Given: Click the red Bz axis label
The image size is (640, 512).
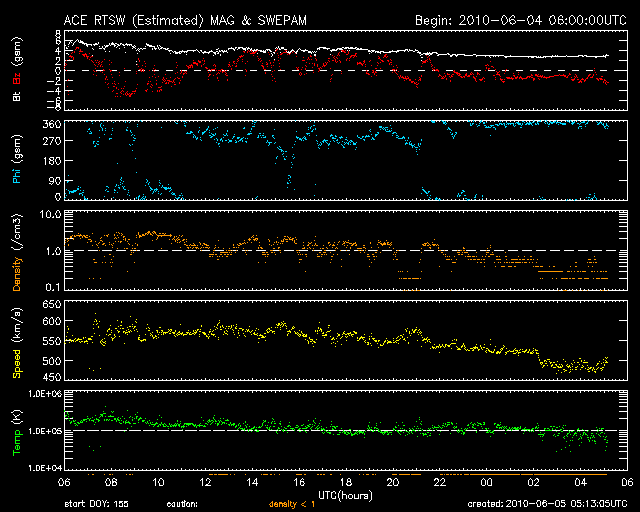Looking at the screenshot, I should [x=17, y=78].
